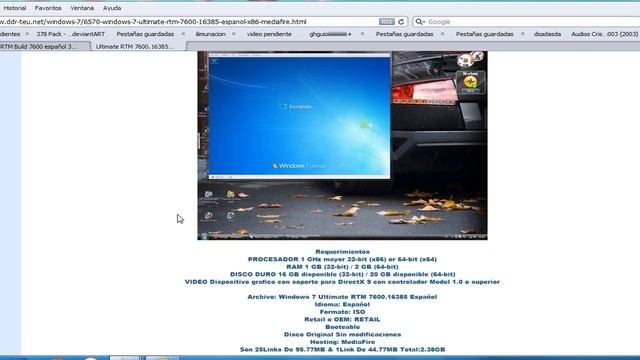Image resolution: width=640 pixels, height=360 pixels.
Task: Open the Ventana menu
Action: [x=82, y=8]
